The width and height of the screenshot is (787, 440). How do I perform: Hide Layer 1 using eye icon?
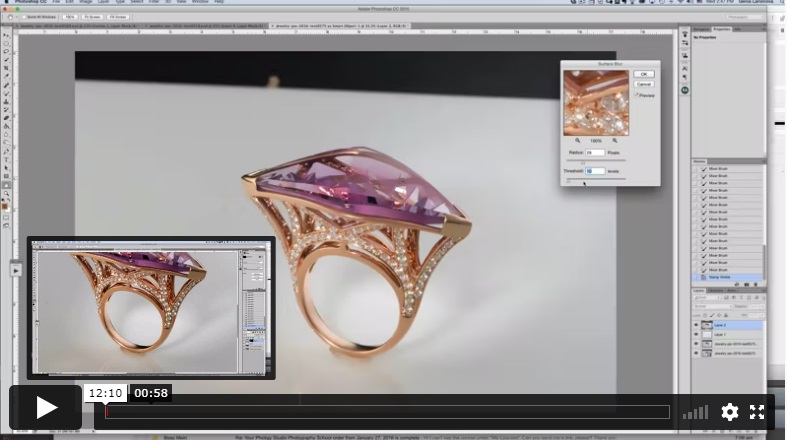696,335
